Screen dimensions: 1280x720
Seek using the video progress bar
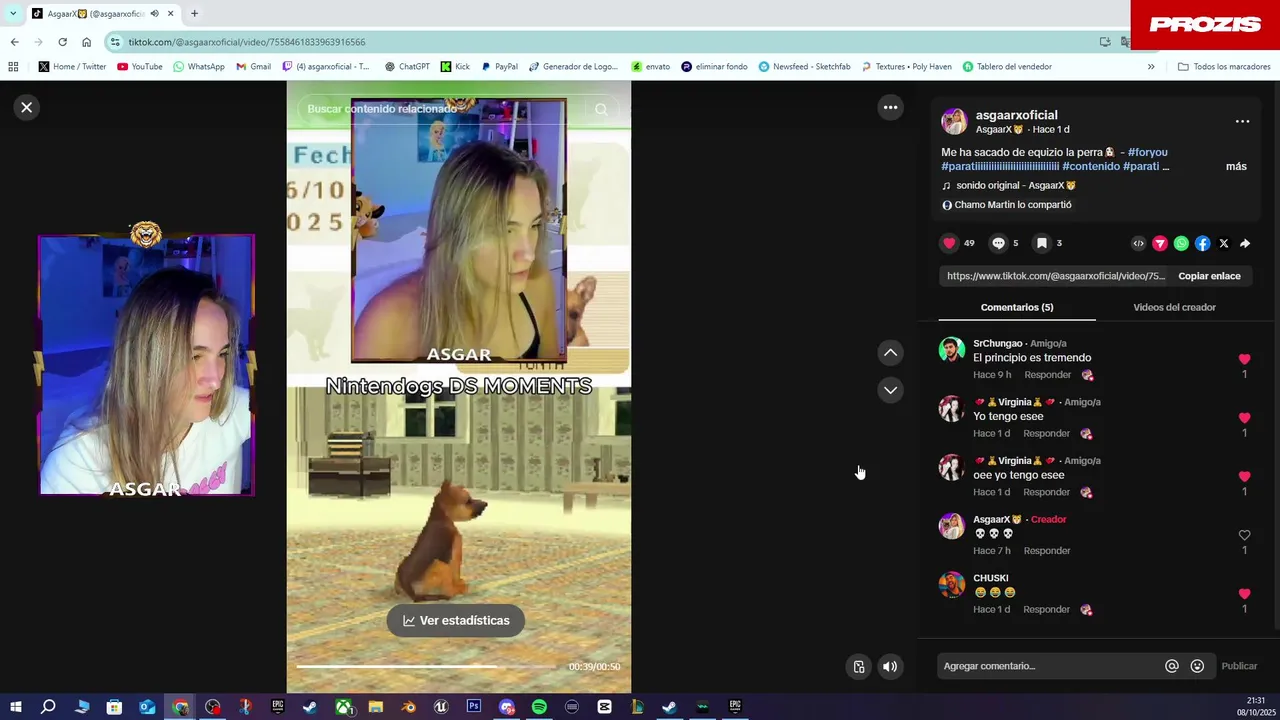point(427,666)
